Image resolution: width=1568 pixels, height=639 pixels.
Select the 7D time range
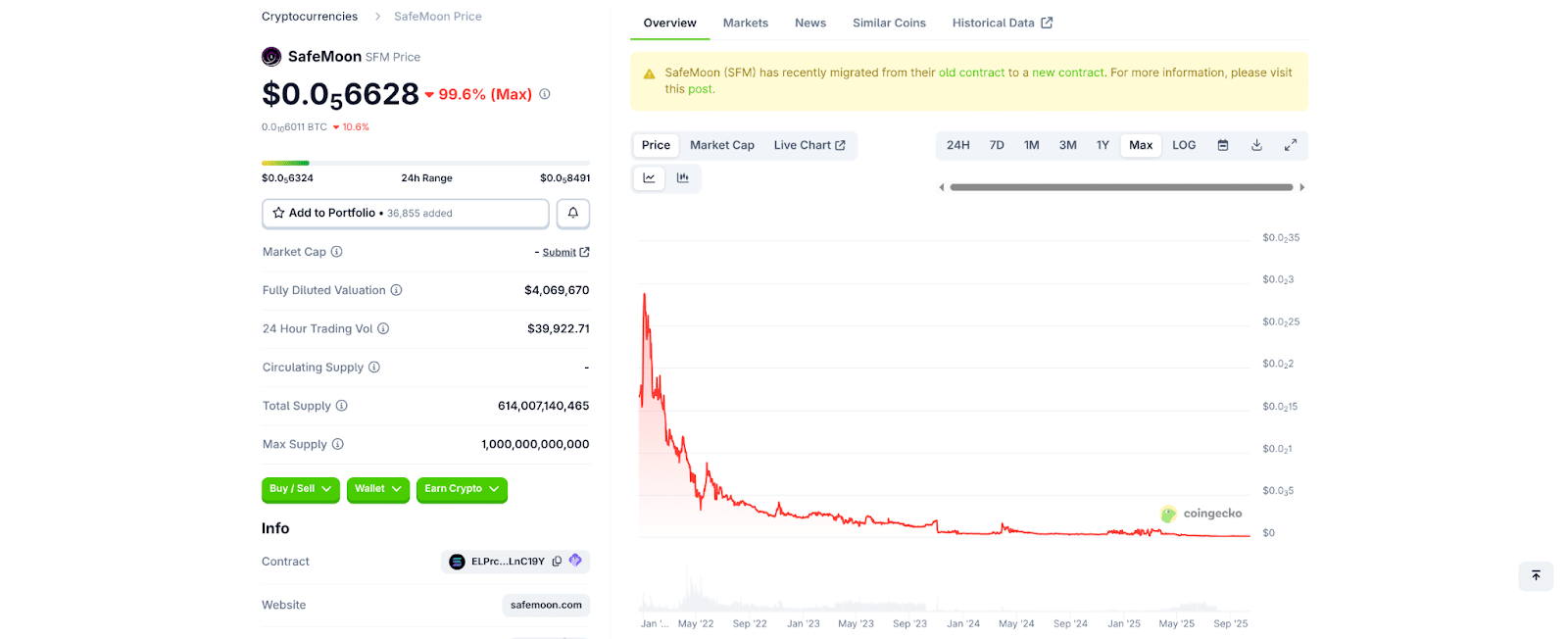coord(997,145)
